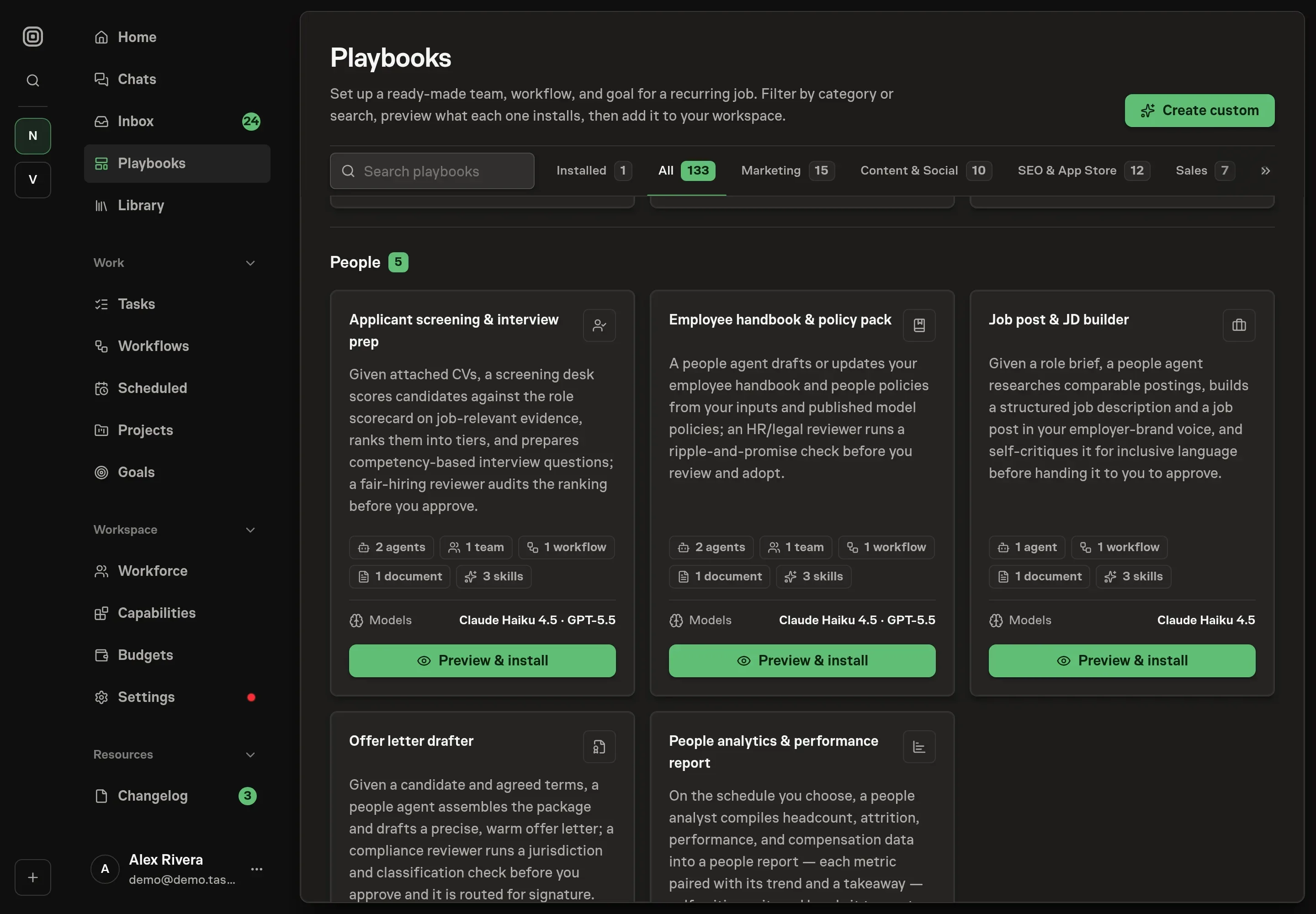Open the Workforce page
The height and width of the screenshot is (914, 1316).
pyautogui.click(x=177, y=571)
